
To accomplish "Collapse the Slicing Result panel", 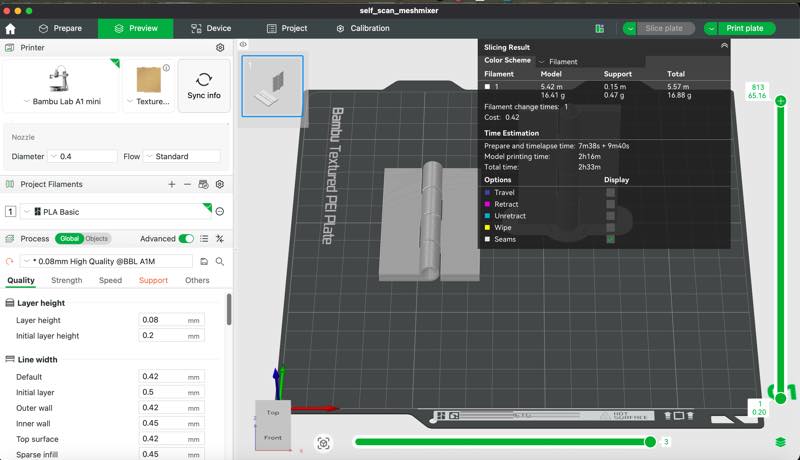I will (x=724, y=45).
